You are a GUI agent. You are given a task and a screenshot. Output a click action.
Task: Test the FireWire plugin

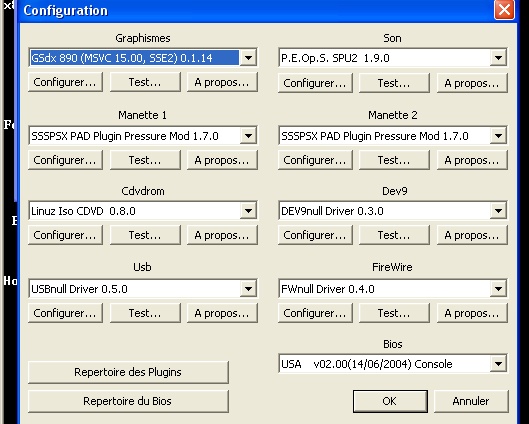(394, 313)
